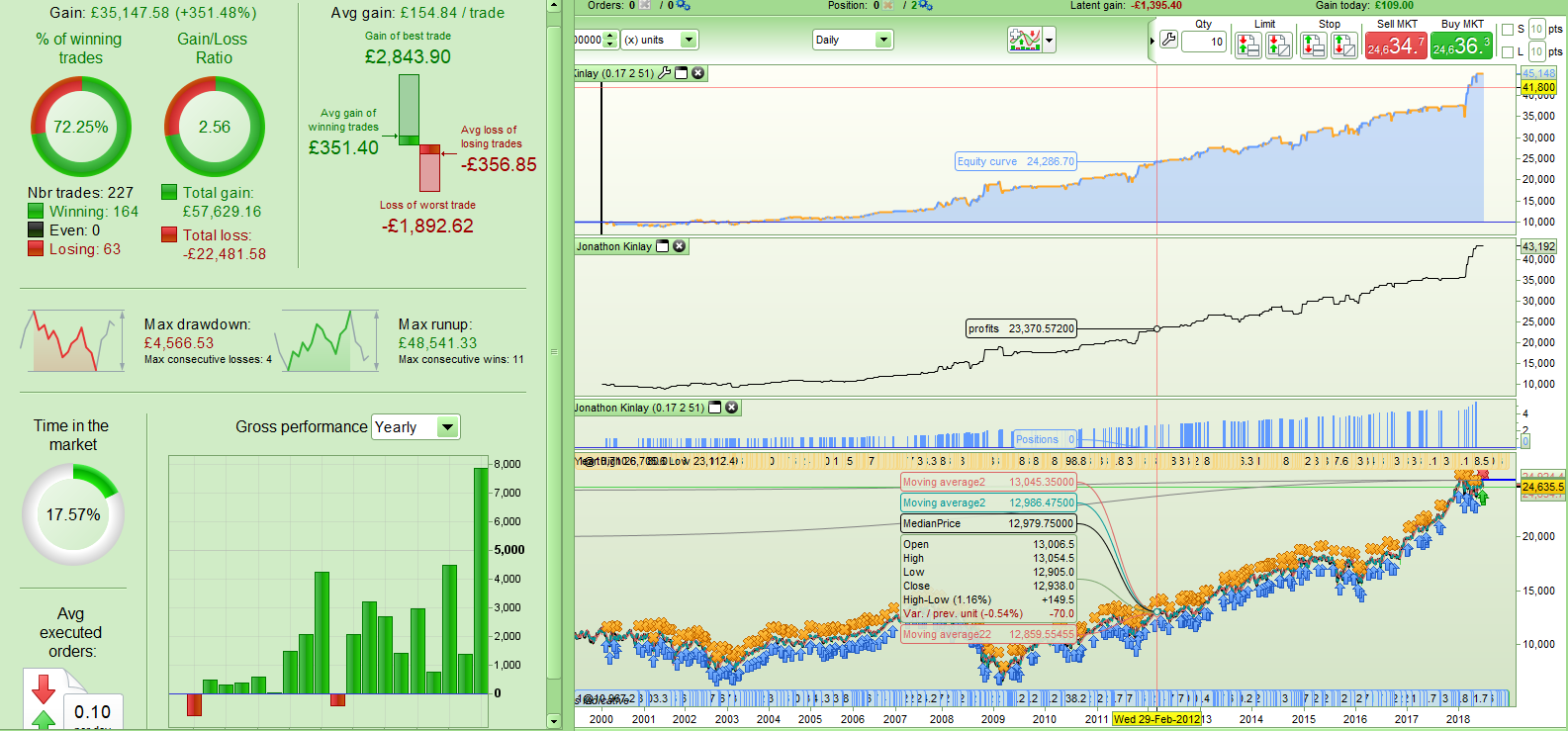This screenshot has height=731, width=1568.
Task: Maximize the Jonathon Kinlay positions panel
Action: (715, 408)
